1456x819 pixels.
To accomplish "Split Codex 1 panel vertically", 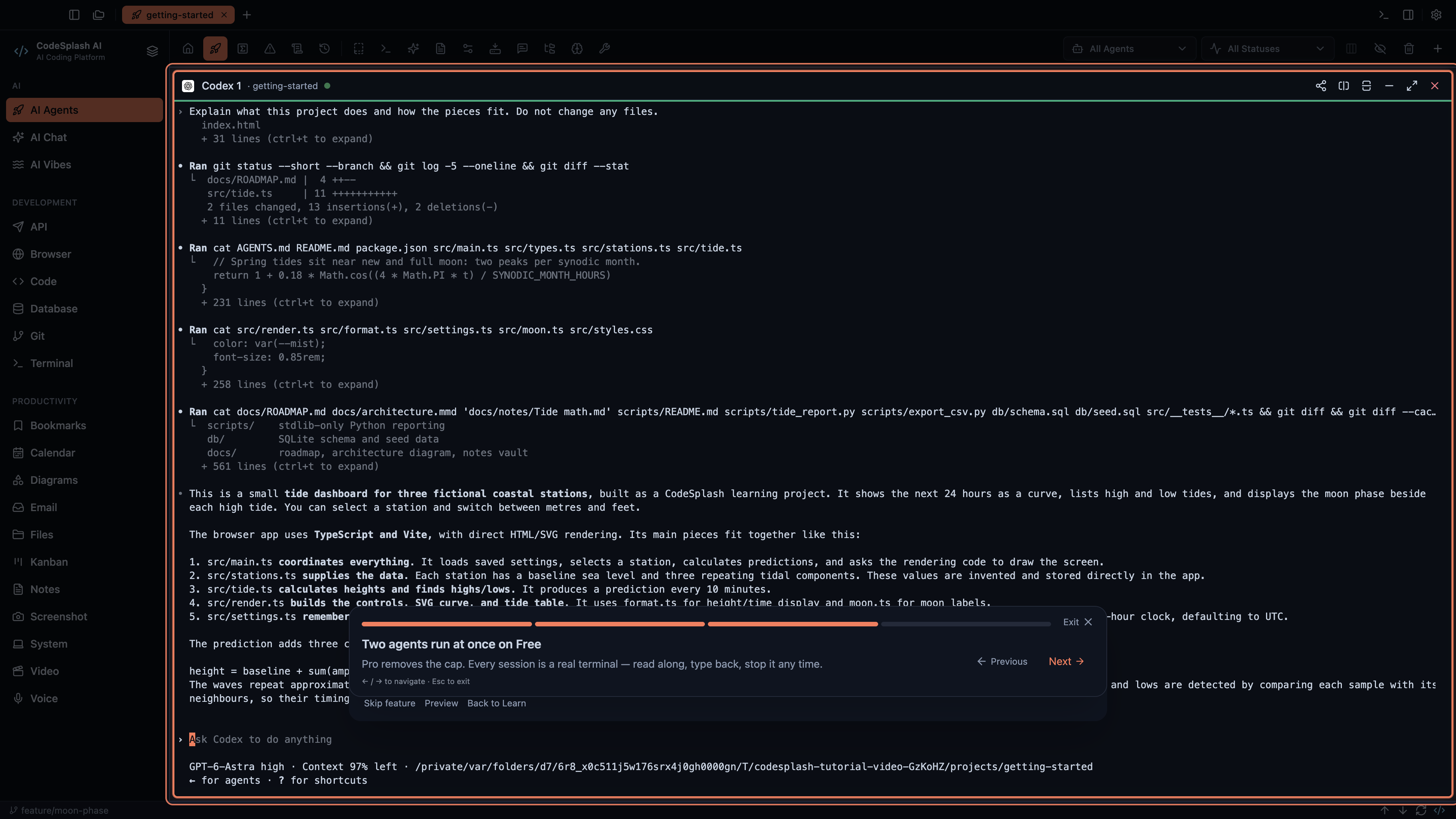I will pyautogui.click(x=1343, y=86).
